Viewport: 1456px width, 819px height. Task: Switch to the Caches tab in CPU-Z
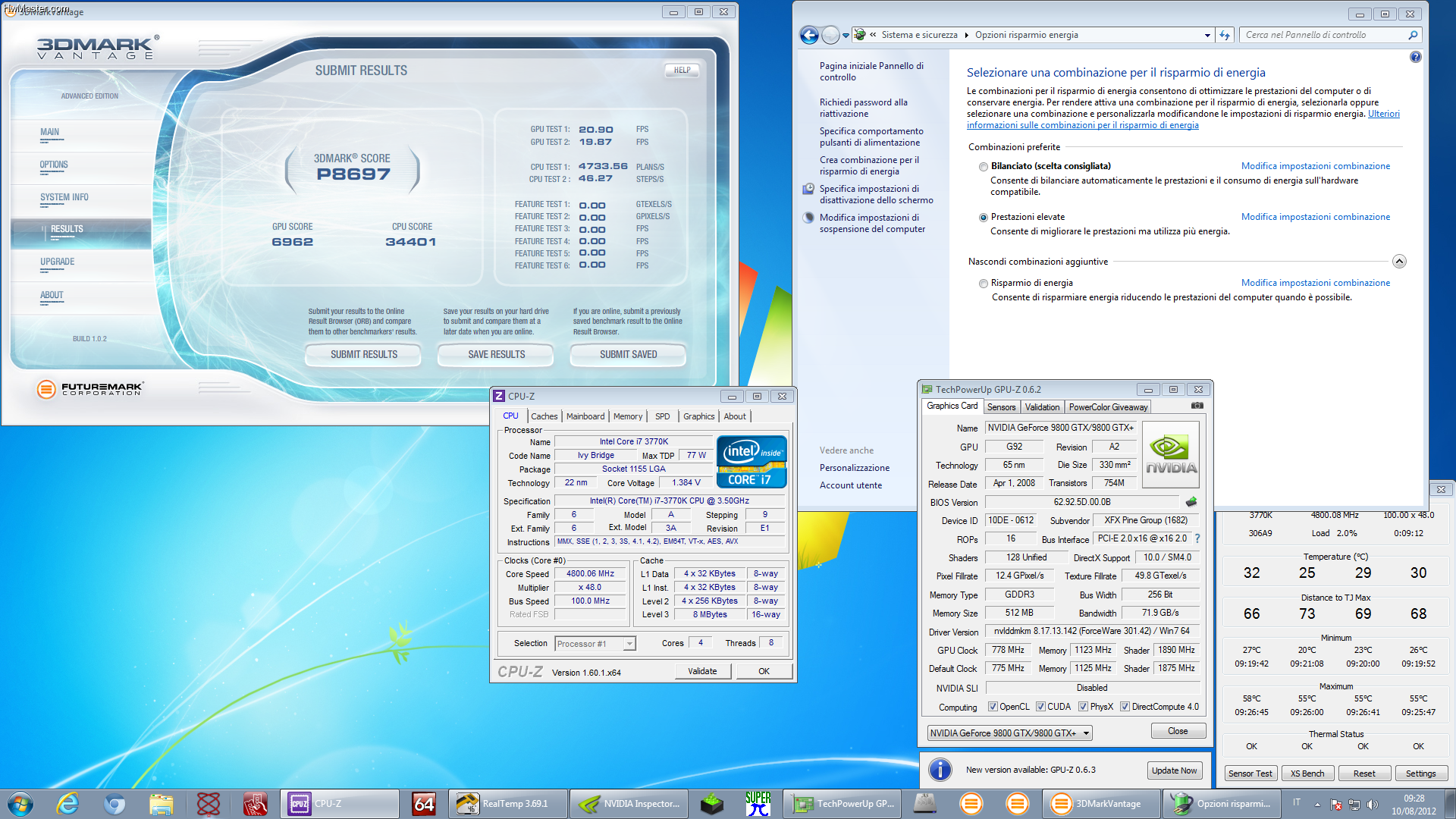point(544,416)
